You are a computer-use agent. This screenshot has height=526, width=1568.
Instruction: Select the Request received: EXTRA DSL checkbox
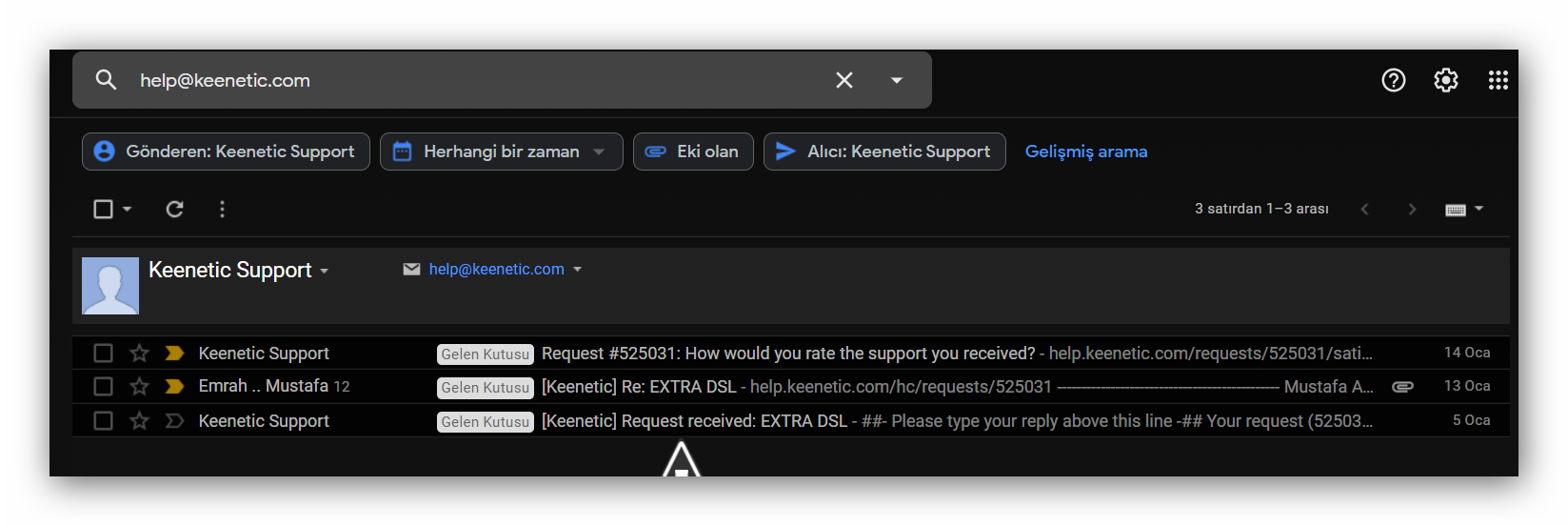tap(103, 421)
